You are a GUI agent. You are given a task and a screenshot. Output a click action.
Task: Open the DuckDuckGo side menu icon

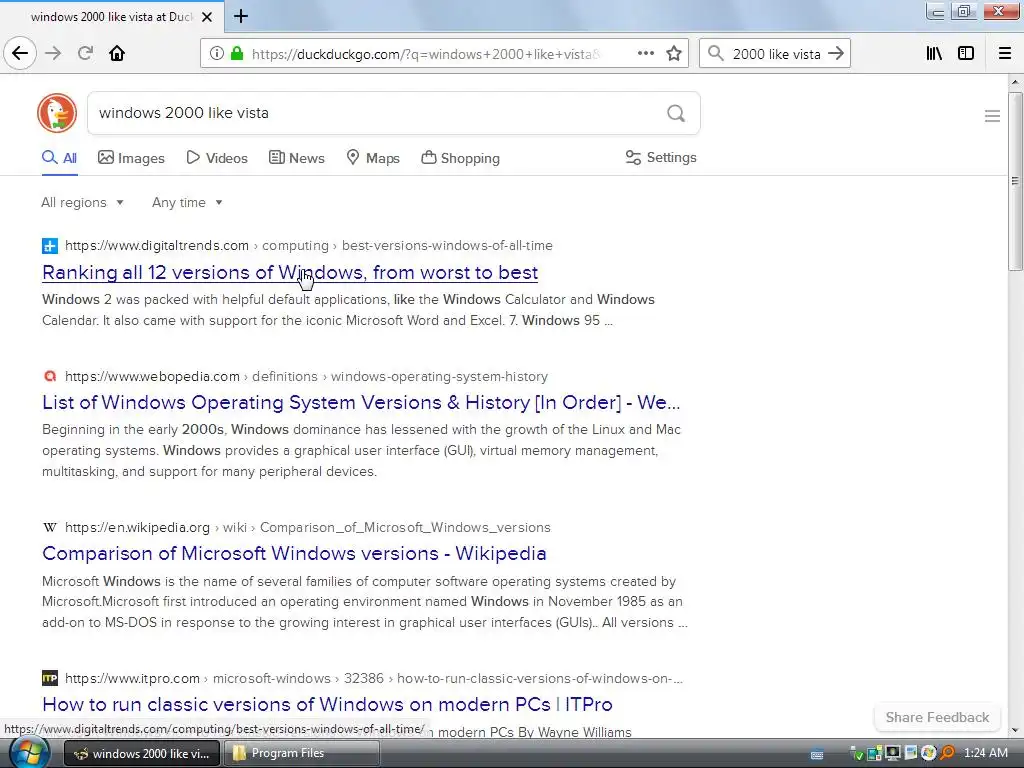point(992,116)
